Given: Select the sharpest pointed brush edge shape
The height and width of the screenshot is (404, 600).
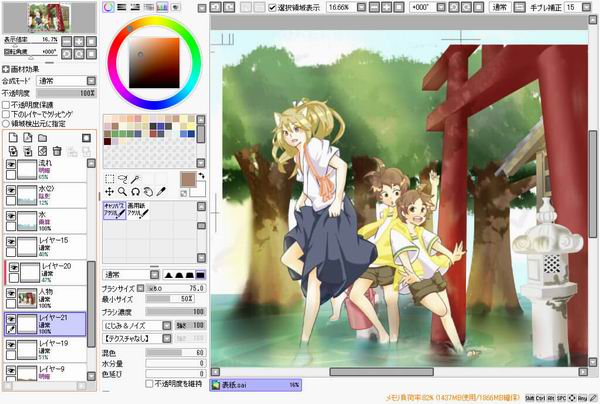Looking at the screenshot, I should 168,275.
